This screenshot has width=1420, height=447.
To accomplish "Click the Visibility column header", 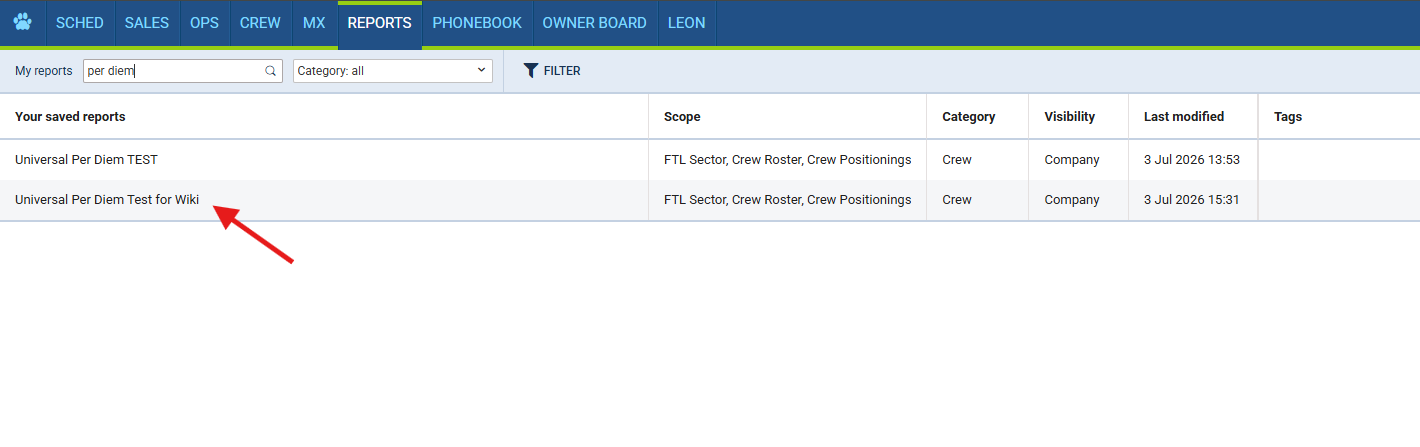I will coord(1070,117).
